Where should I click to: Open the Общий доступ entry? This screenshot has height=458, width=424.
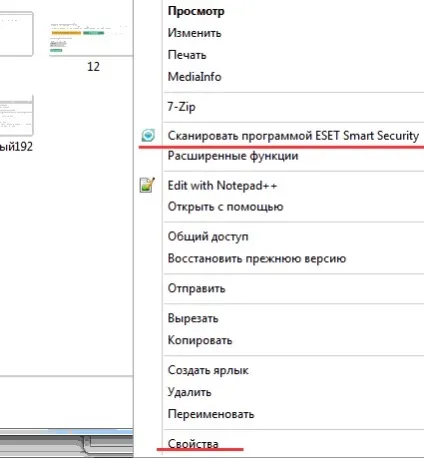tap(208, 236)
